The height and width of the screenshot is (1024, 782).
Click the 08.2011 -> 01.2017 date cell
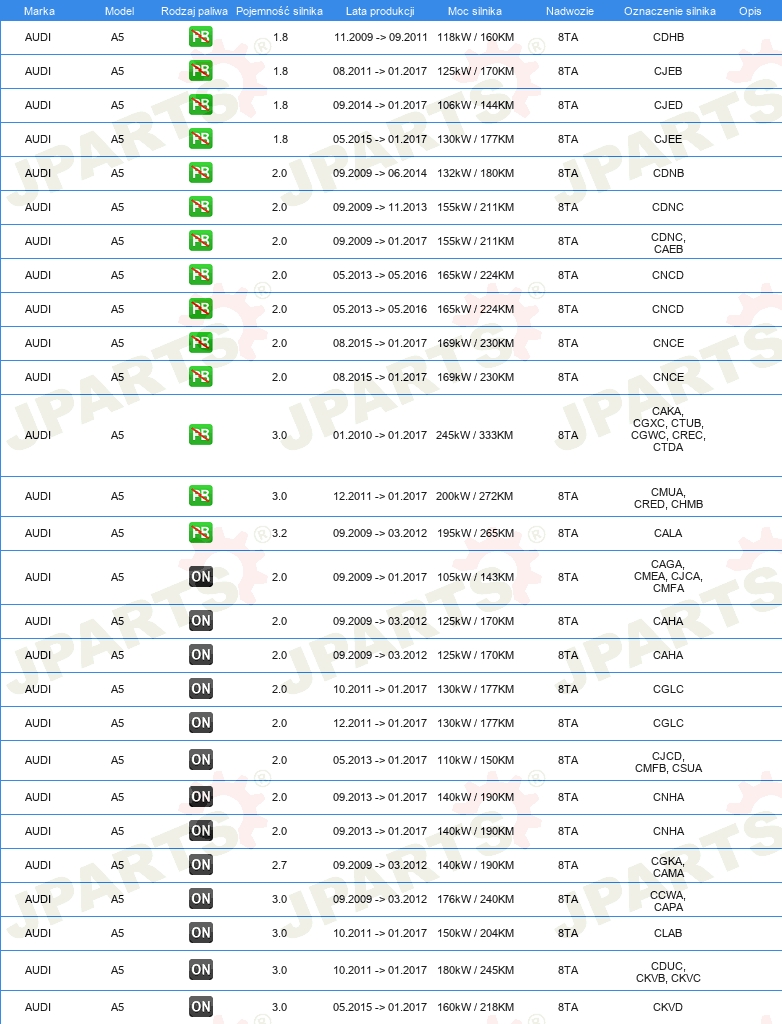coord(380,71)
